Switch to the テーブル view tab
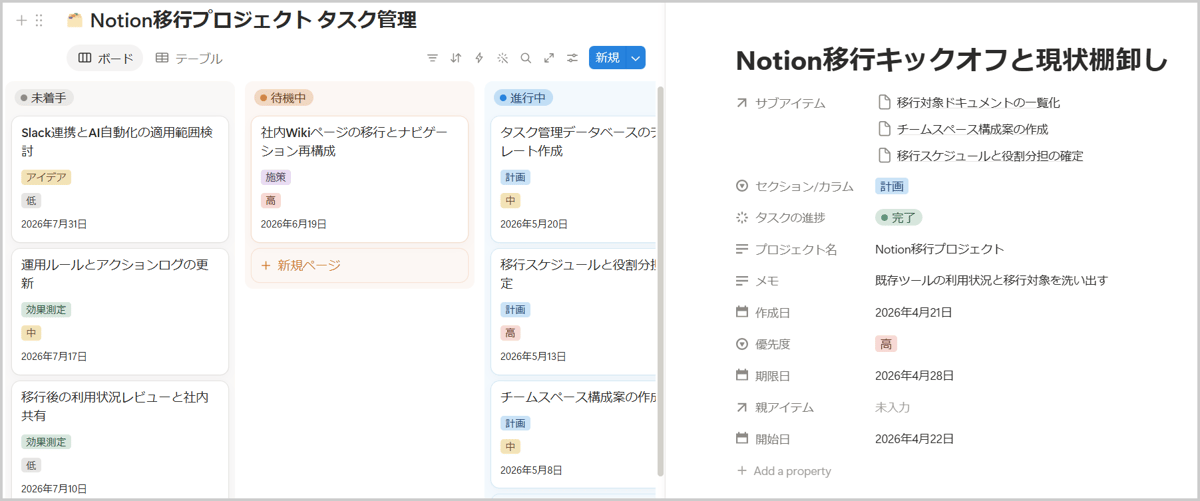This screenshot has width=1200, height=501. point(189,58)
